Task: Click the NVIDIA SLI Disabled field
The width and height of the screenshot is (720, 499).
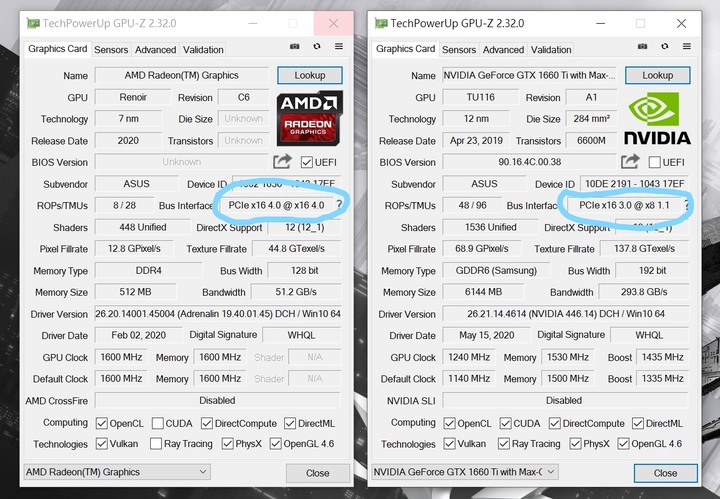Action: [565, 400]
